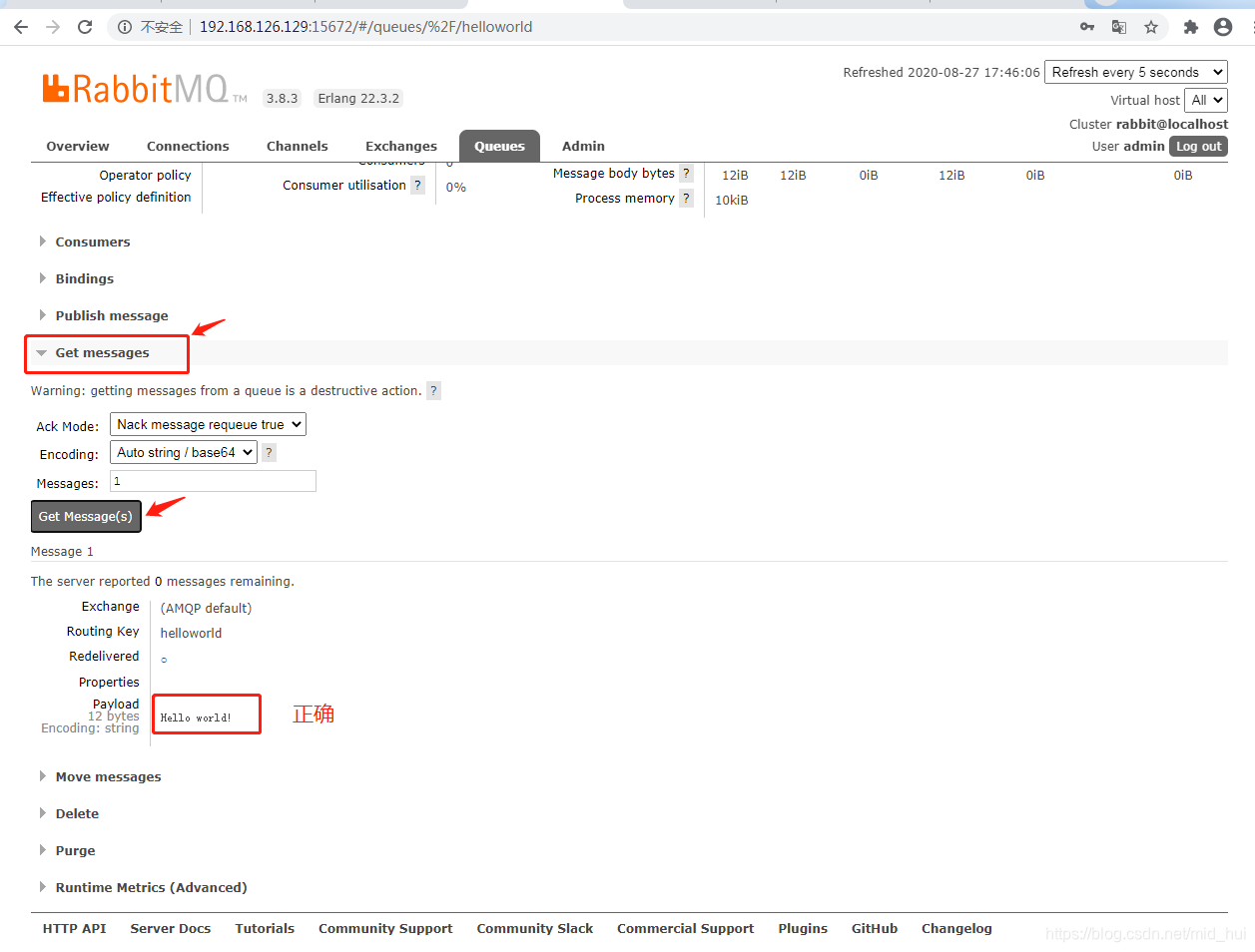The width and height of the screenshot is (1255, 952).
Task: Select the Queues tab
Action: [499, 146]
